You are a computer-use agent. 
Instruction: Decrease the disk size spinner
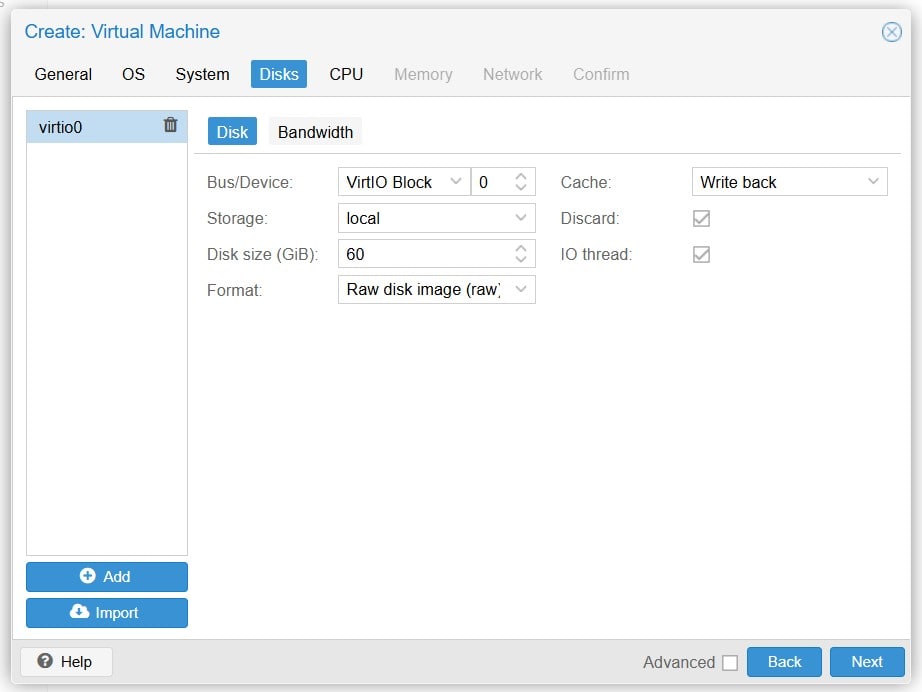click(521, 259)
